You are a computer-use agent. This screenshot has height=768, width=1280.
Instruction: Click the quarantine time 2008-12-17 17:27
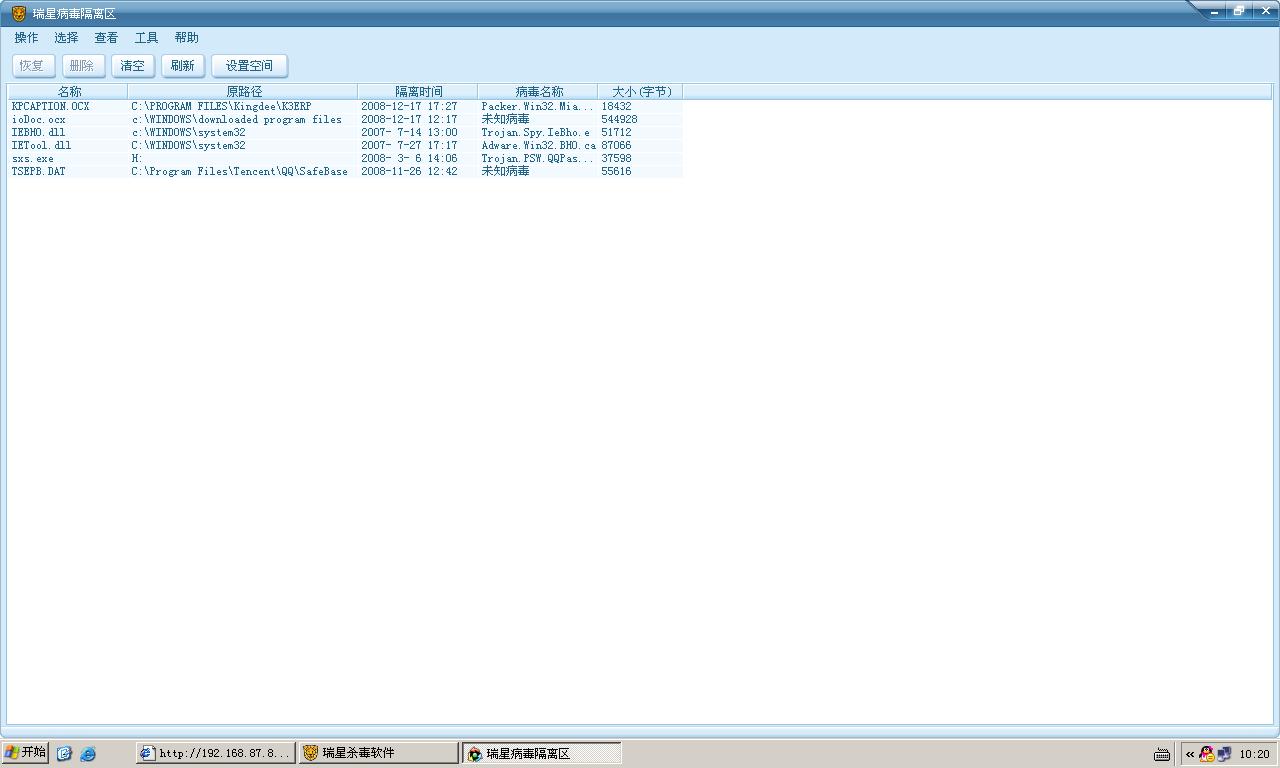click(409, 106)
